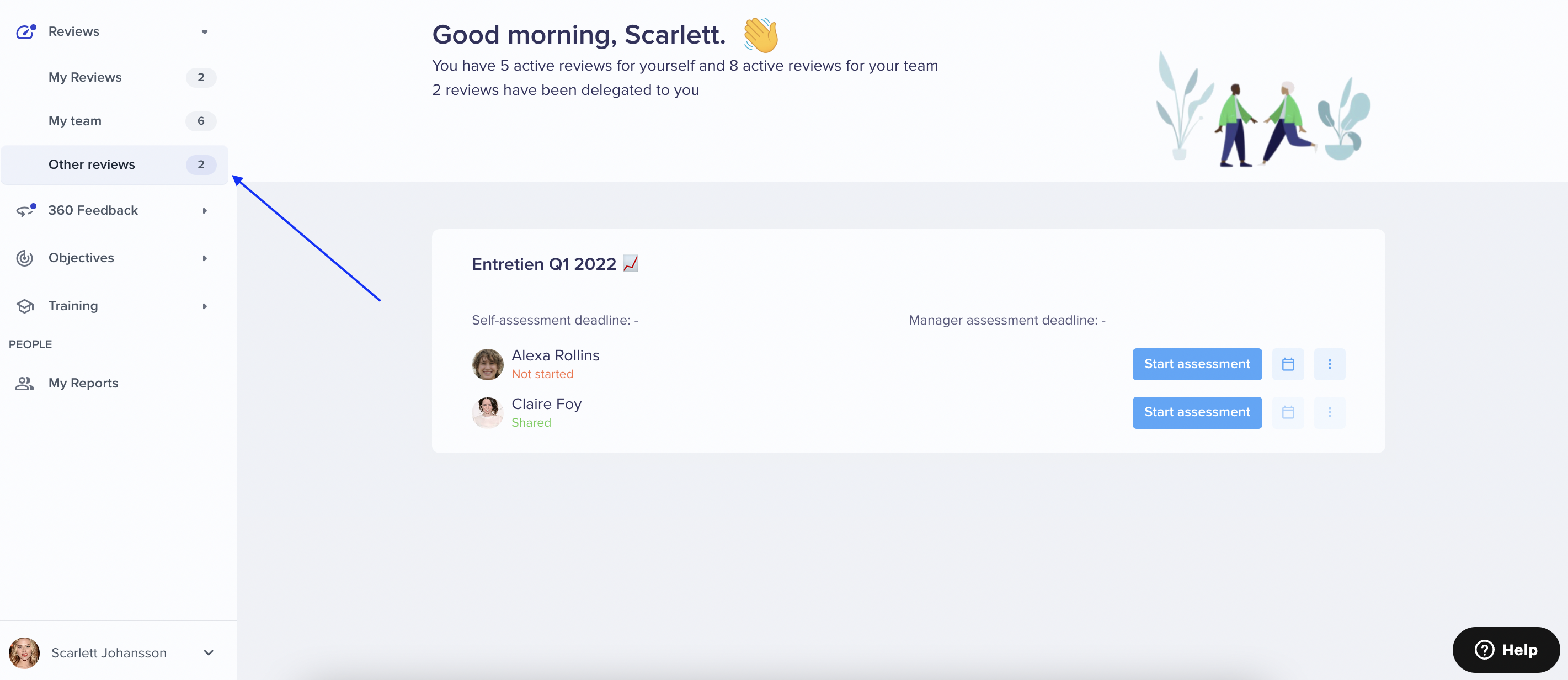Open three-dot menu for Alexa Rollins
Screen dimensions: 1568x680
tap(1330, 364)
